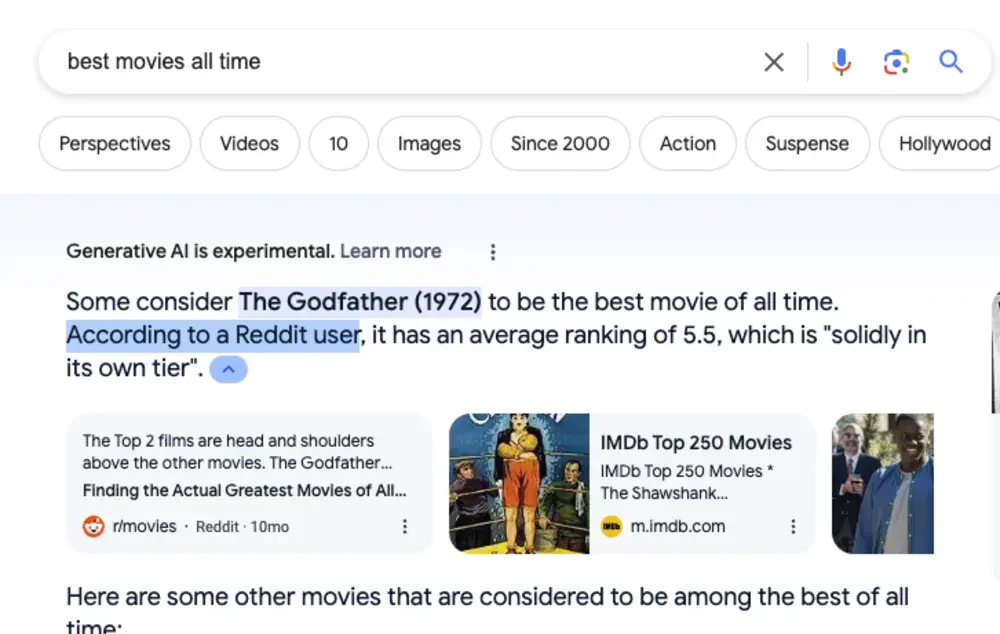The height and width of the screenshot is (634, 1000).
Task: Click the 'Generative AI is experimental.' text
Action: (200, 251)
